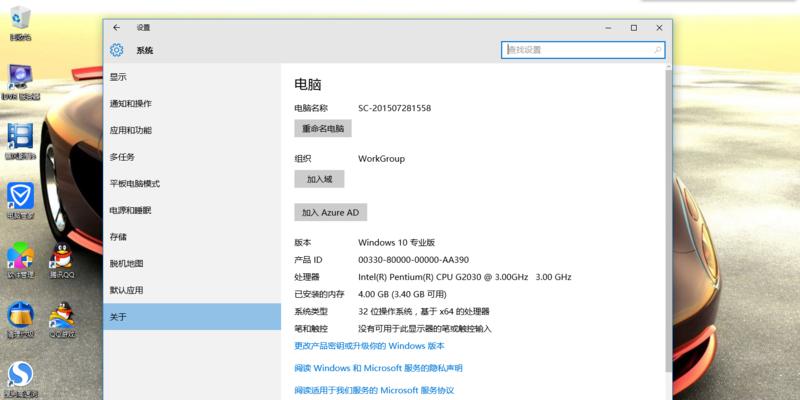Select 显示 in the sidebar
This screenshot has height=400, width=800.
pos(192,77)
